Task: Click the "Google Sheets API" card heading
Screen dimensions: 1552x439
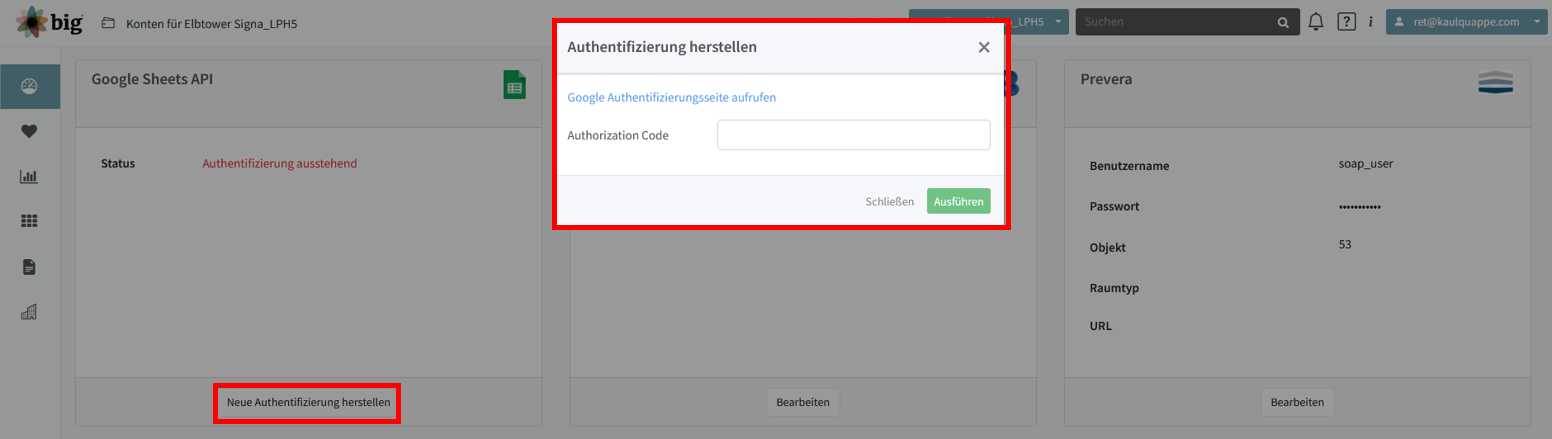Action: (152, 79)
